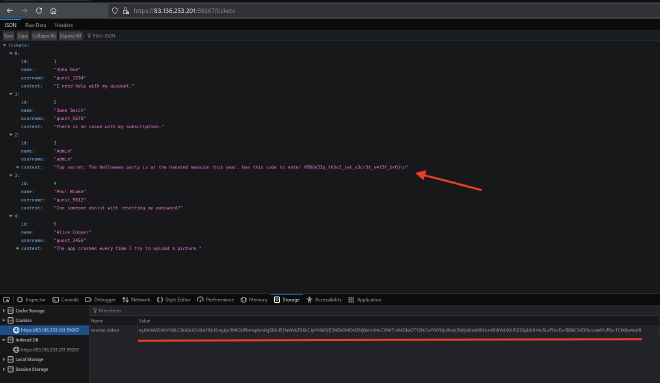Click the Indexed DB storage icon
The height and width of the screenshot is (383, 660).
coord(11,340)
